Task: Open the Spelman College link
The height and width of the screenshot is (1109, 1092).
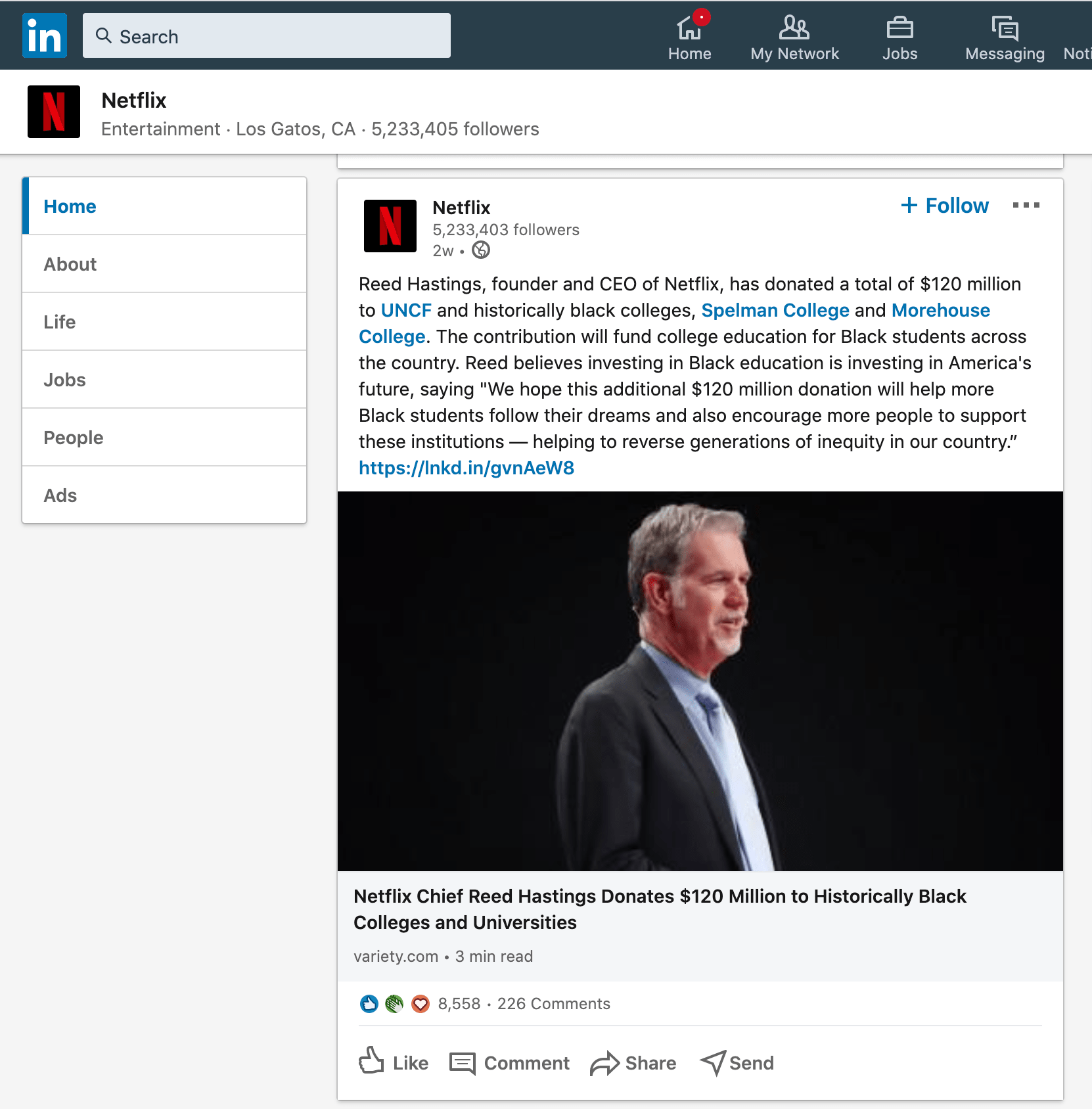Action: (775, 310)
